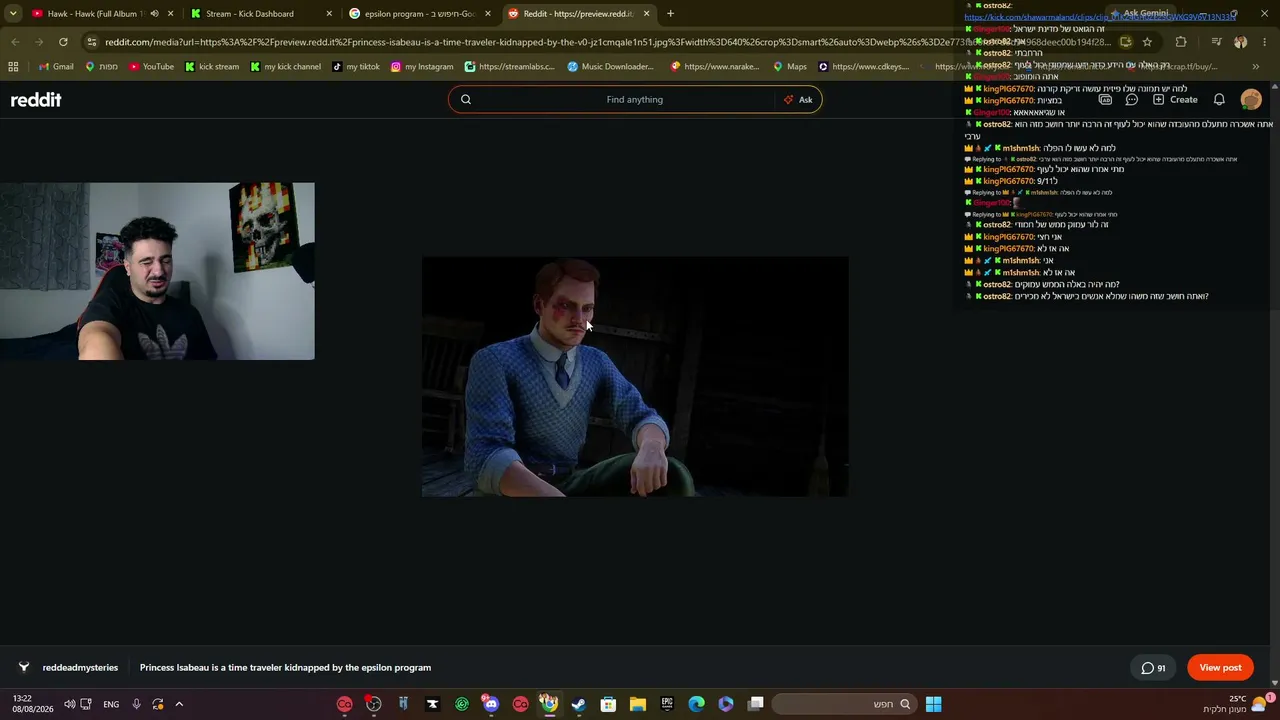1280x720 pixels.
Task: Open the Reddit user avatar menu
Action: coord(1251,100)
